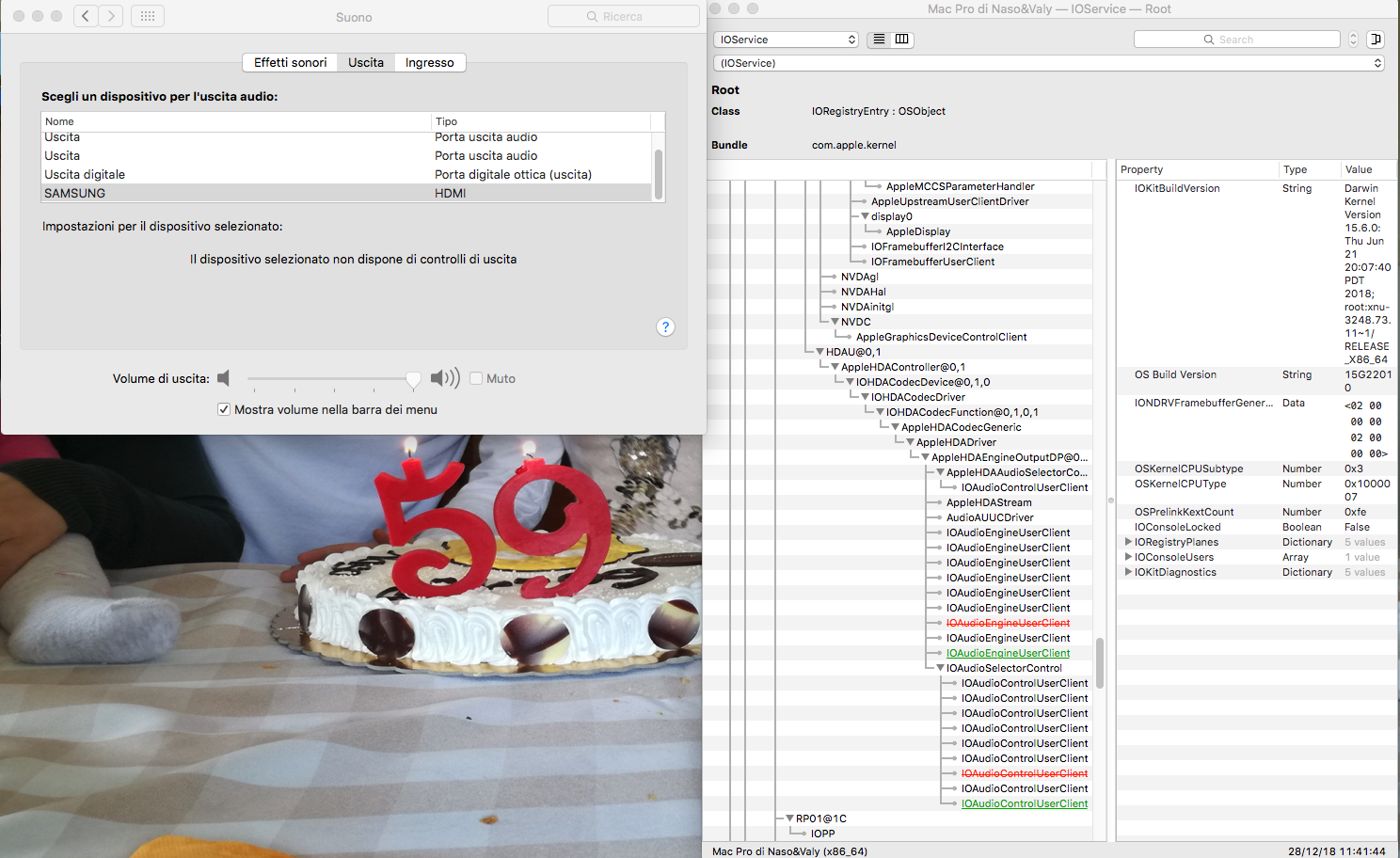Select the IOPP tree entry
Viewport: 1400px width, 858px height.
point(822,834)
